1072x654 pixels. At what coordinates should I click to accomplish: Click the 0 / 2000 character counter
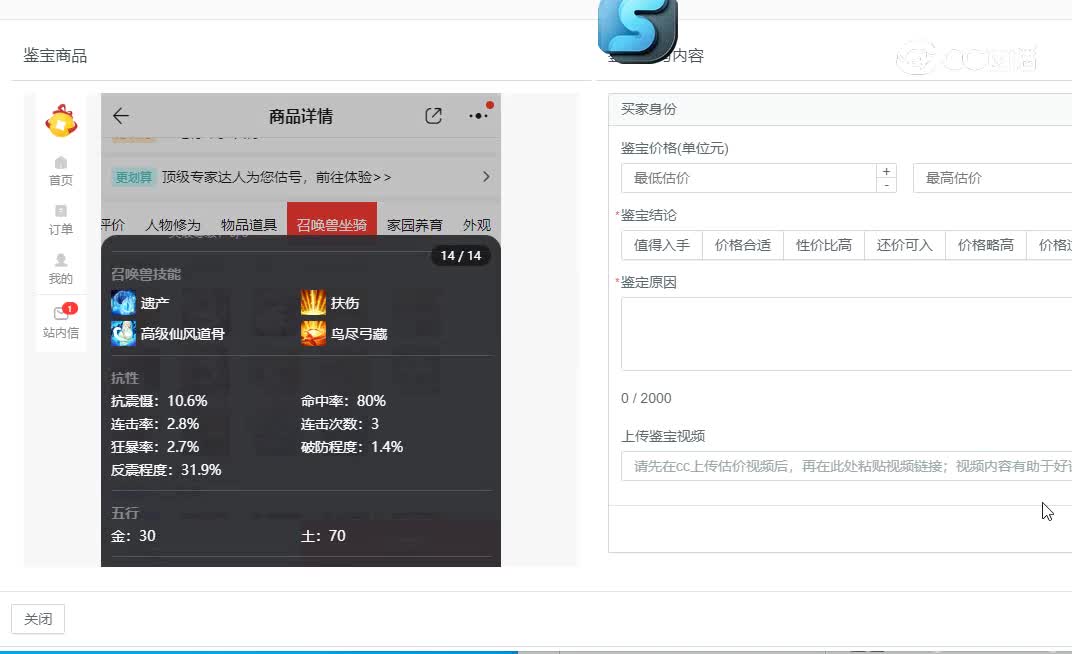(646, 398)
